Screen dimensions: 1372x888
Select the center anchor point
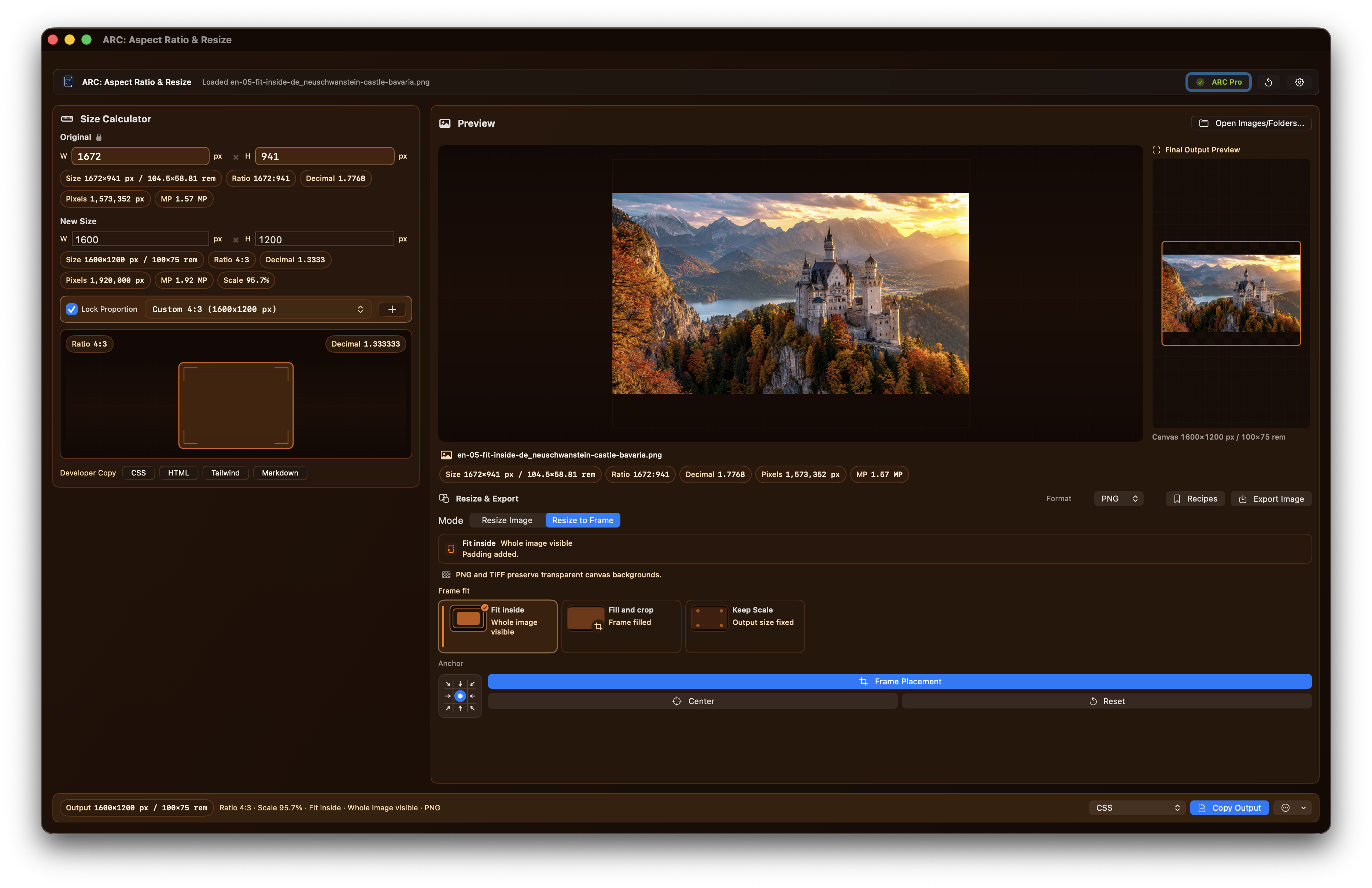tap(460, 696)
